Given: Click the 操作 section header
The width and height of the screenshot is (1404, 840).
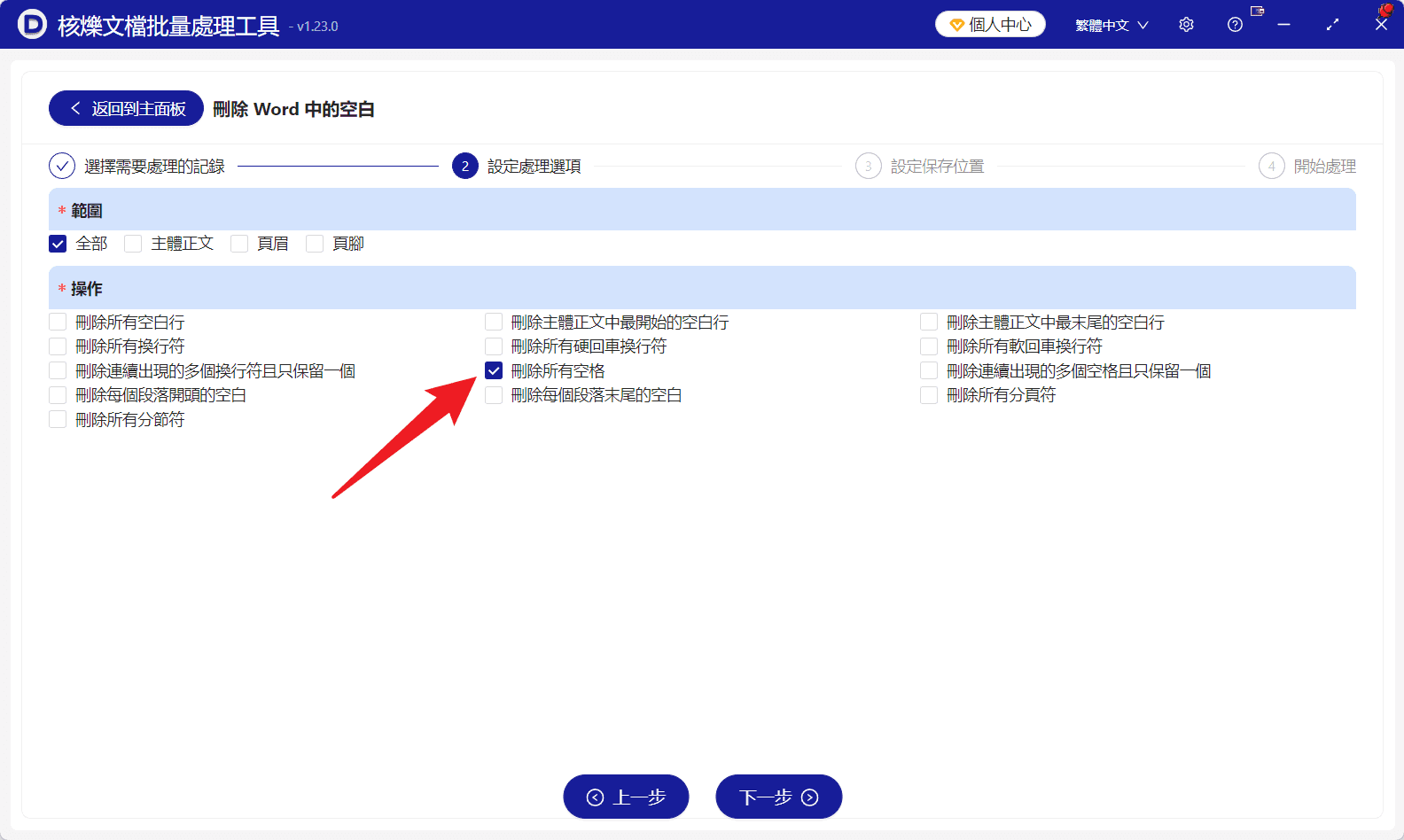Looking at the screenshot, I should click(702, 288).
